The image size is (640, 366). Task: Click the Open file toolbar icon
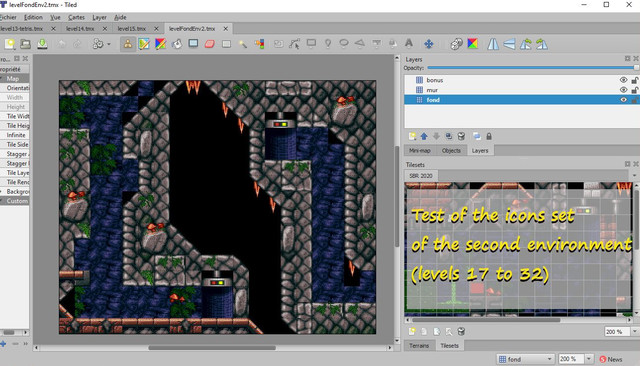(x=25, y=44)
